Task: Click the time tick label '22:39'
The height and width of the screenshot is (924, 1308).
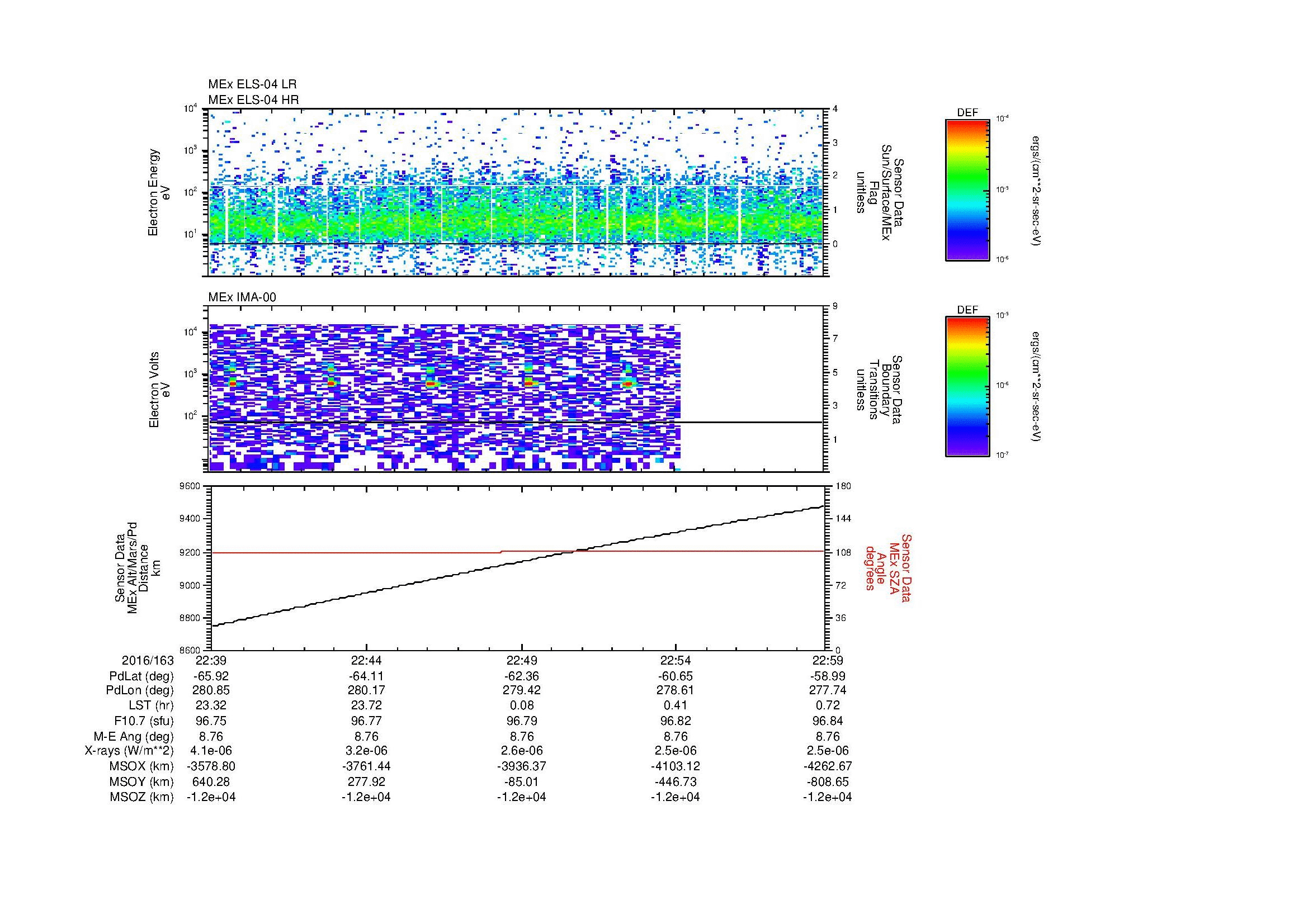Action: pyautogui.click(x=211, y=660)
